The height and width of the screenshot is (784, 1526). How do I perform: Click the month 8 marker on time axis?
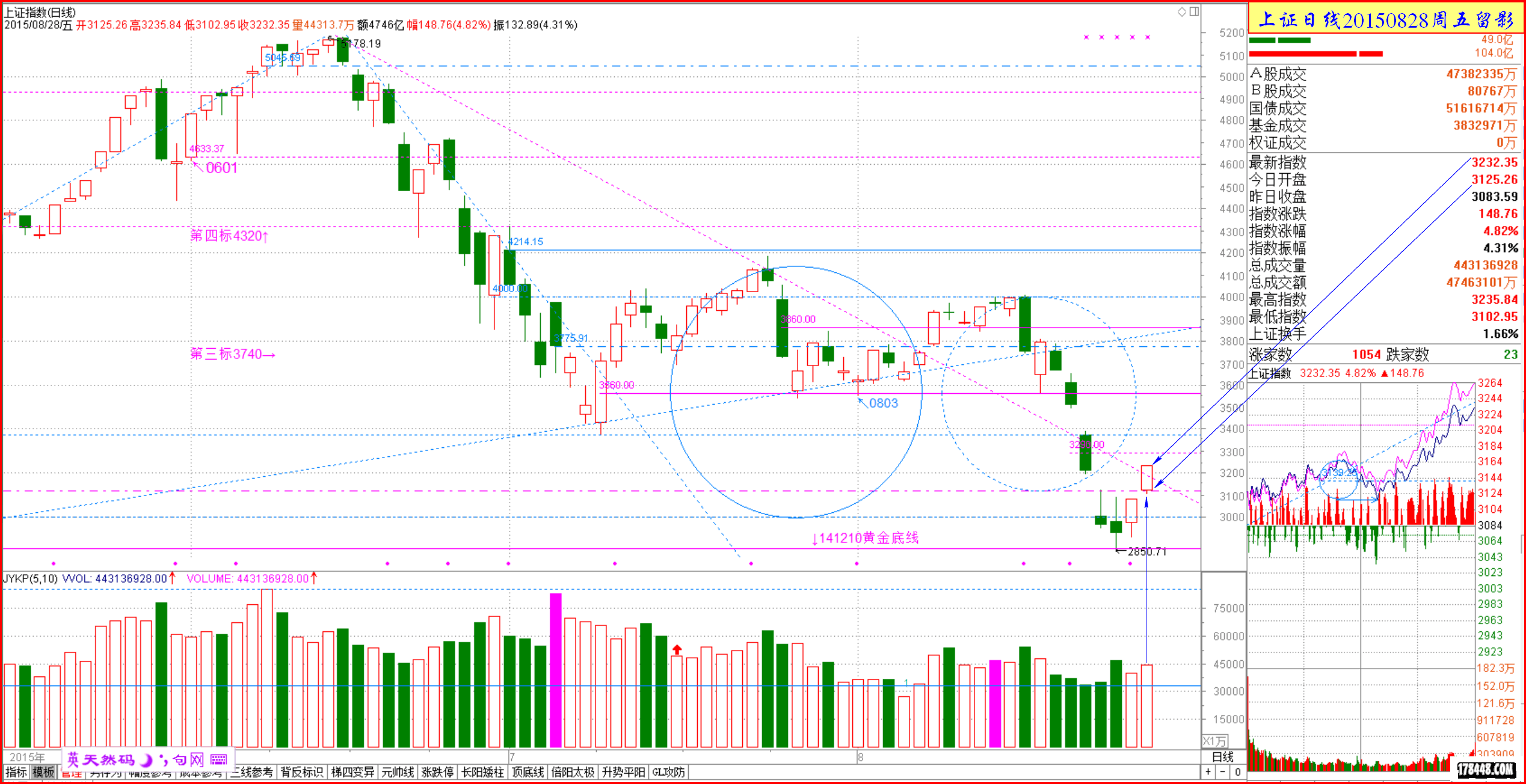(861, 757)
